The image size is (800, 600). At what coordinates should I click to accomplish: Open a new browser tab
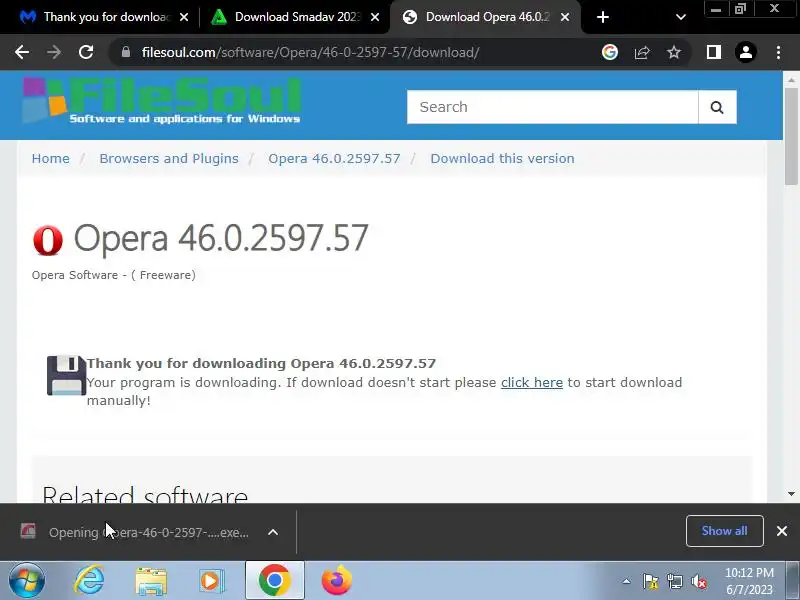603,17
